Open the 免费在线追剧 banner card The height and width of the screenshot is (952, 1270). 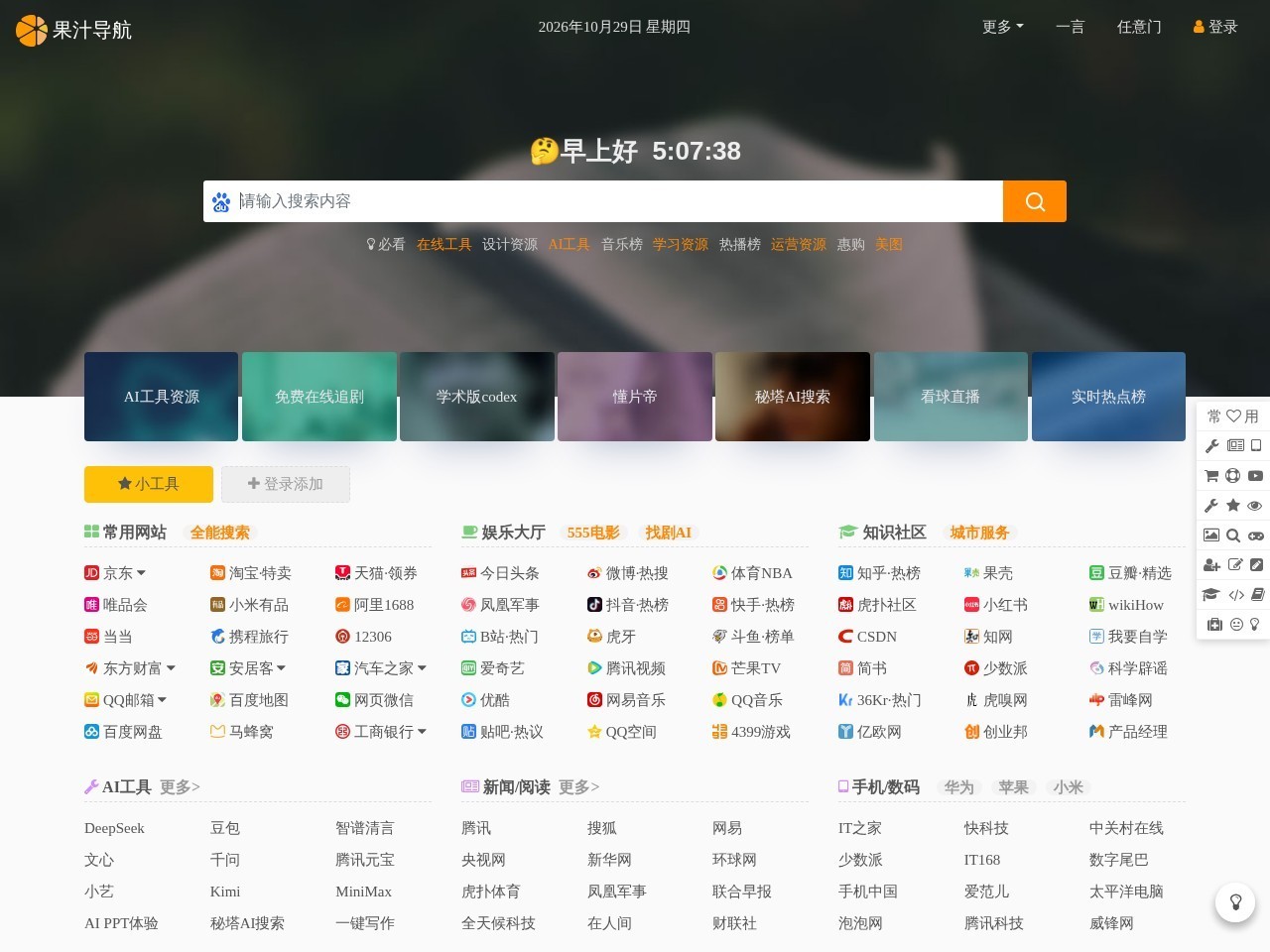click(319, 397)
